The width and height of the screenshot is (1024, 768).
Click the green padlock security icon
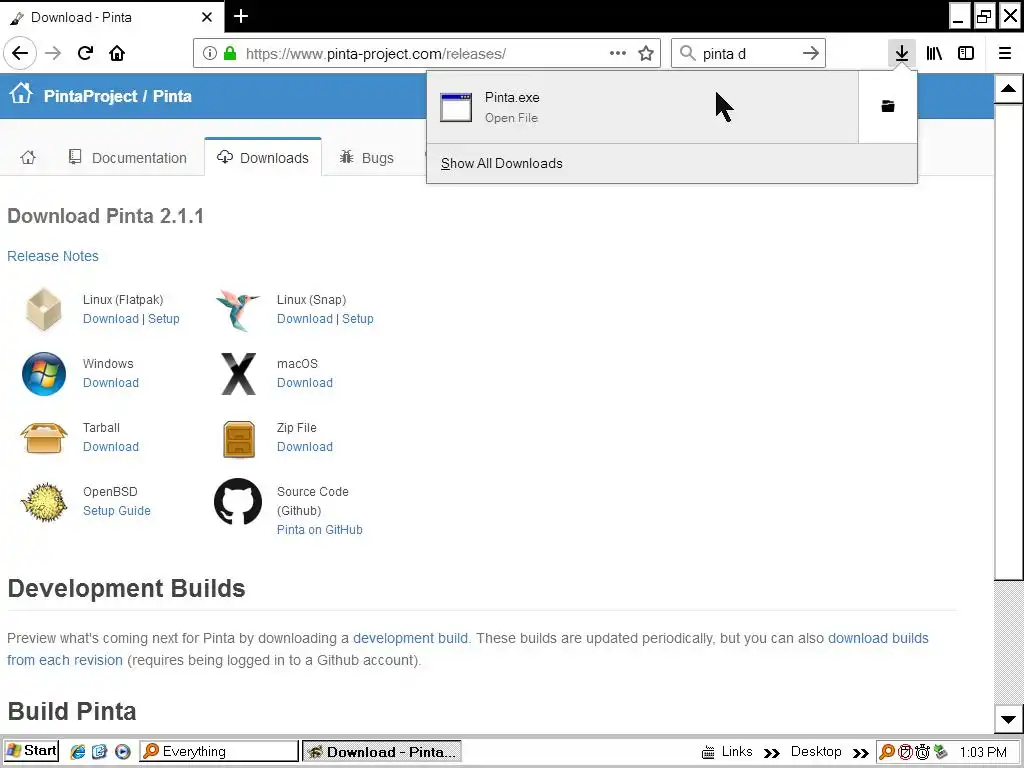click(230, 53)
